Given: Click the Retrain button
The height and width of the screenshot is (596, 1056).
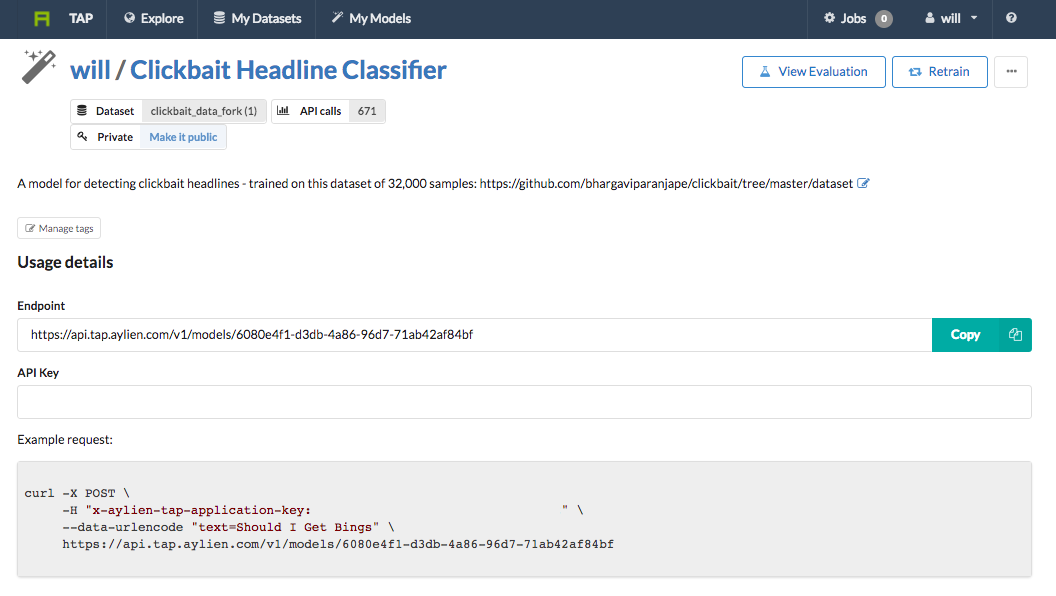Looking at the screenshot, I should [x=939, y=72].
